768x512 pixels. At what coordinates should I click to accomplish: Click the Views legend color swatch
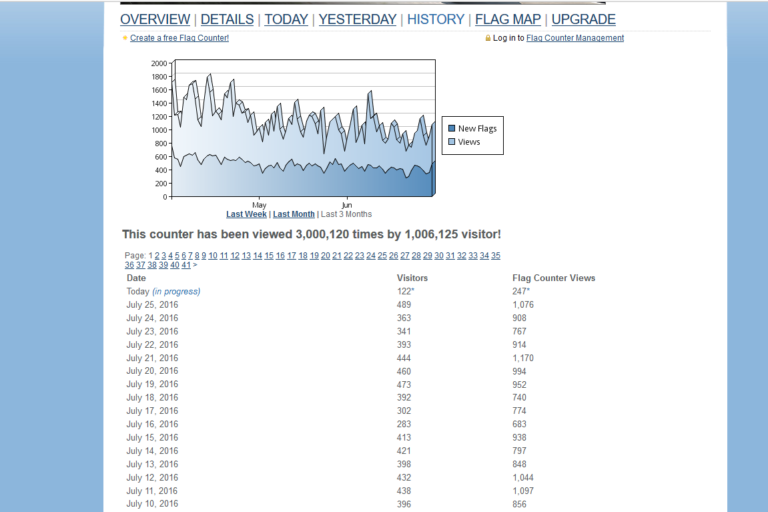452,142
